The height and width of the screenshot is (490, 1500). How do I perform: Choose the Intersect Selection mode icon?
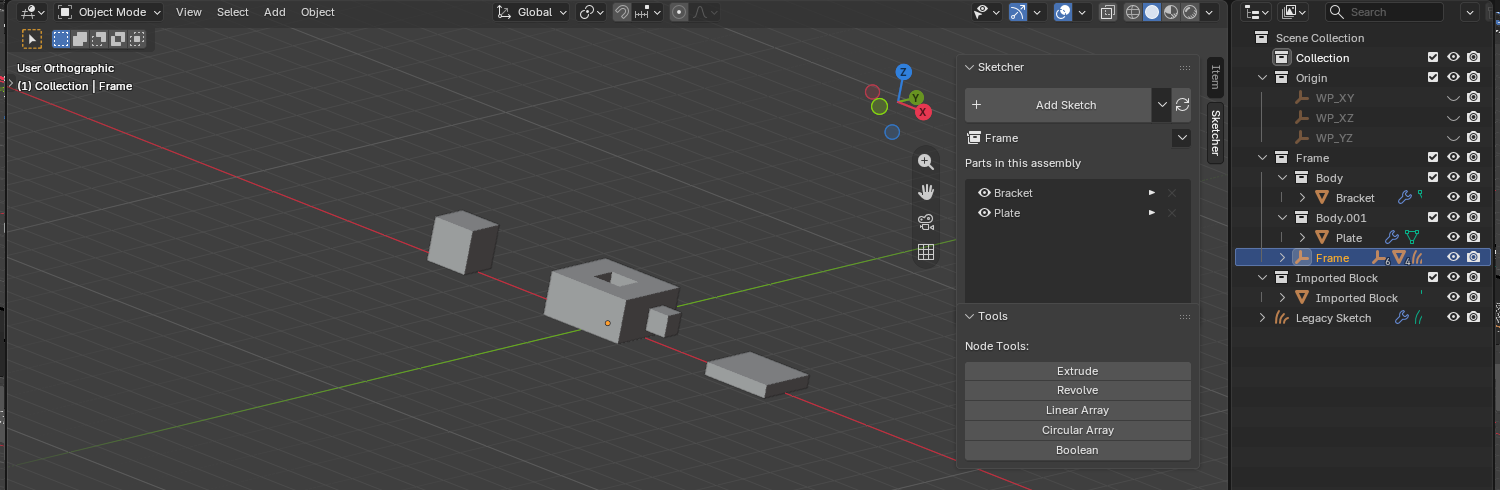pyautogui.click(x=137, y=39)
